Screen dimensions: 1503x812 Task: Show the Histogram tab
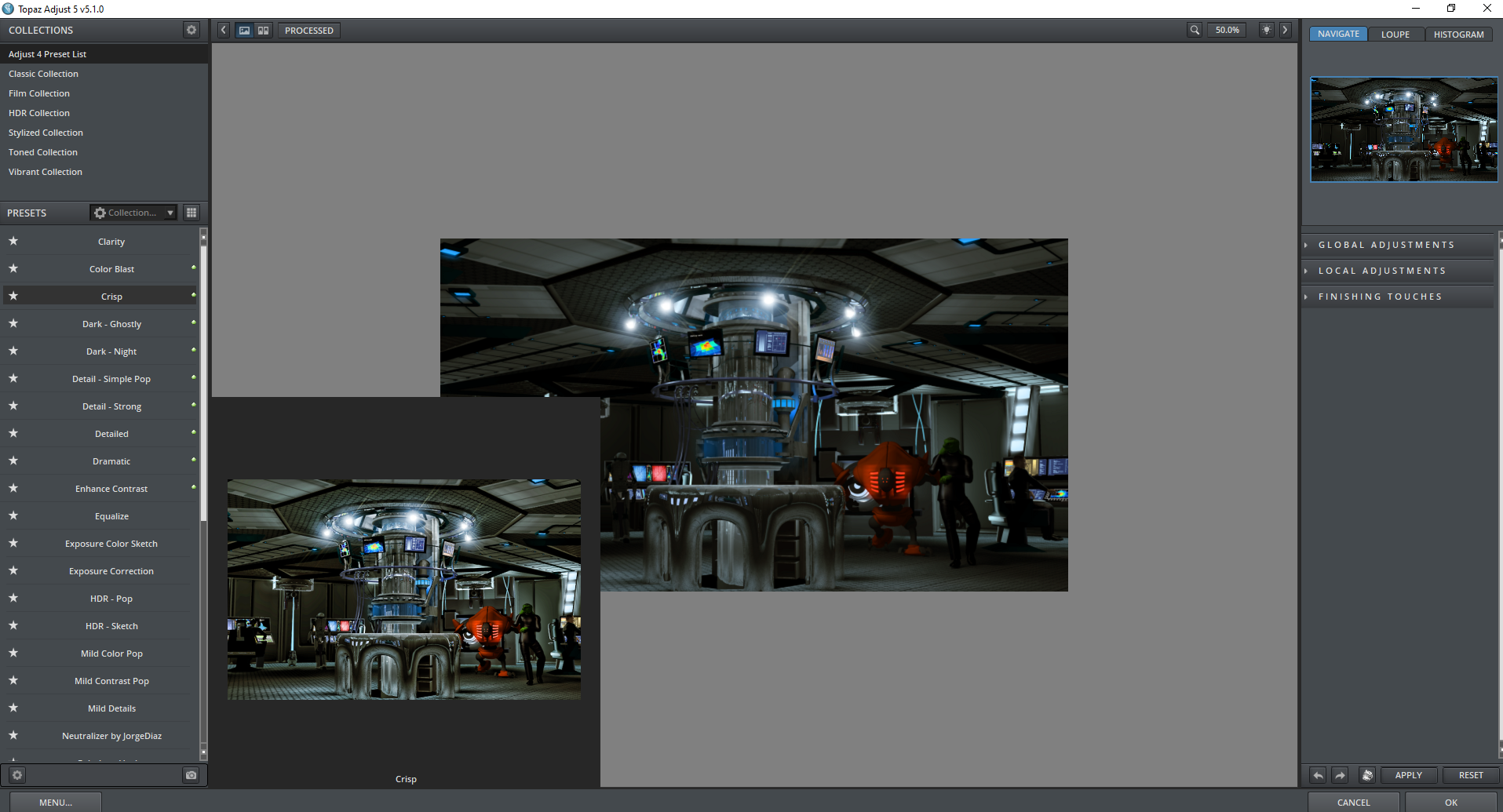[1459, 34]
